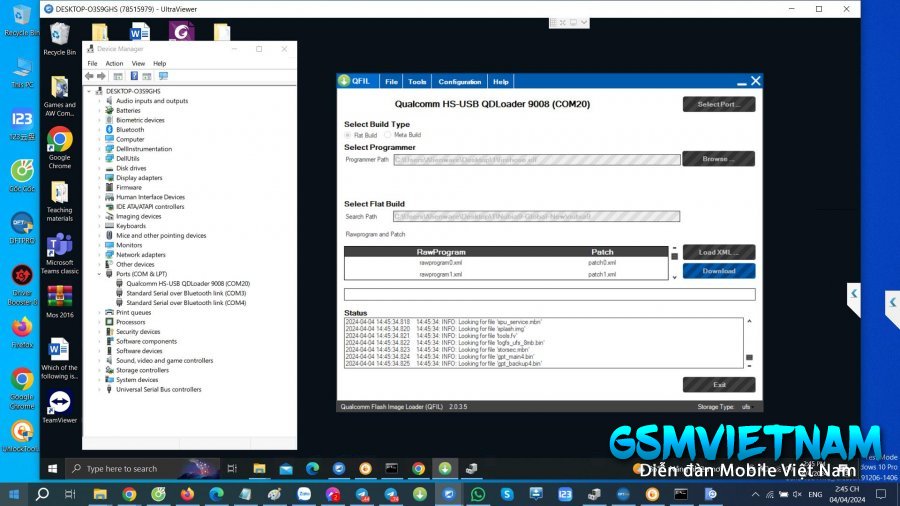Expand the Display adapters node

pyautogui.click(x=99, y=178)
